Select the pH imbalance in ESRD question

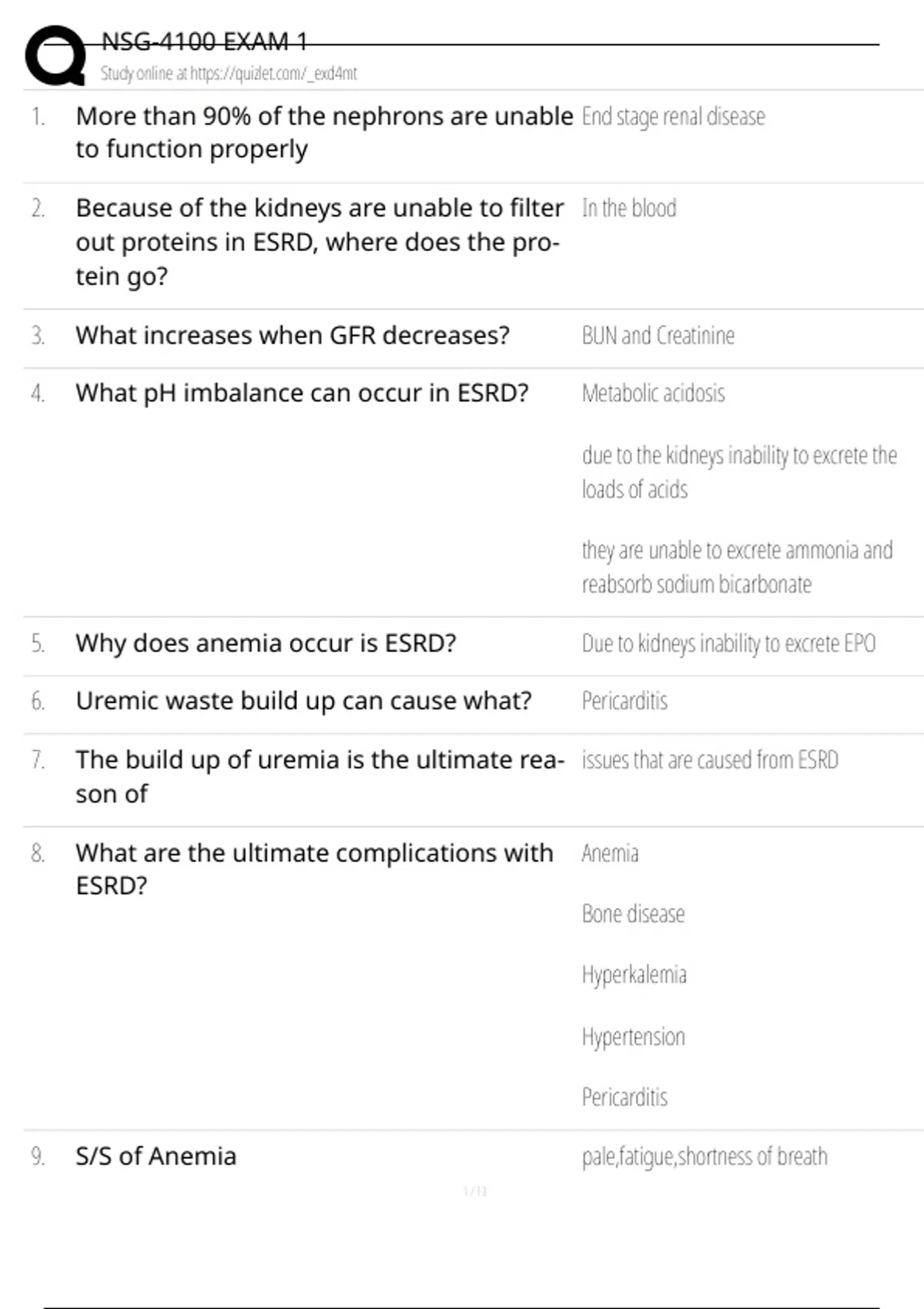[x=302, y=393]
